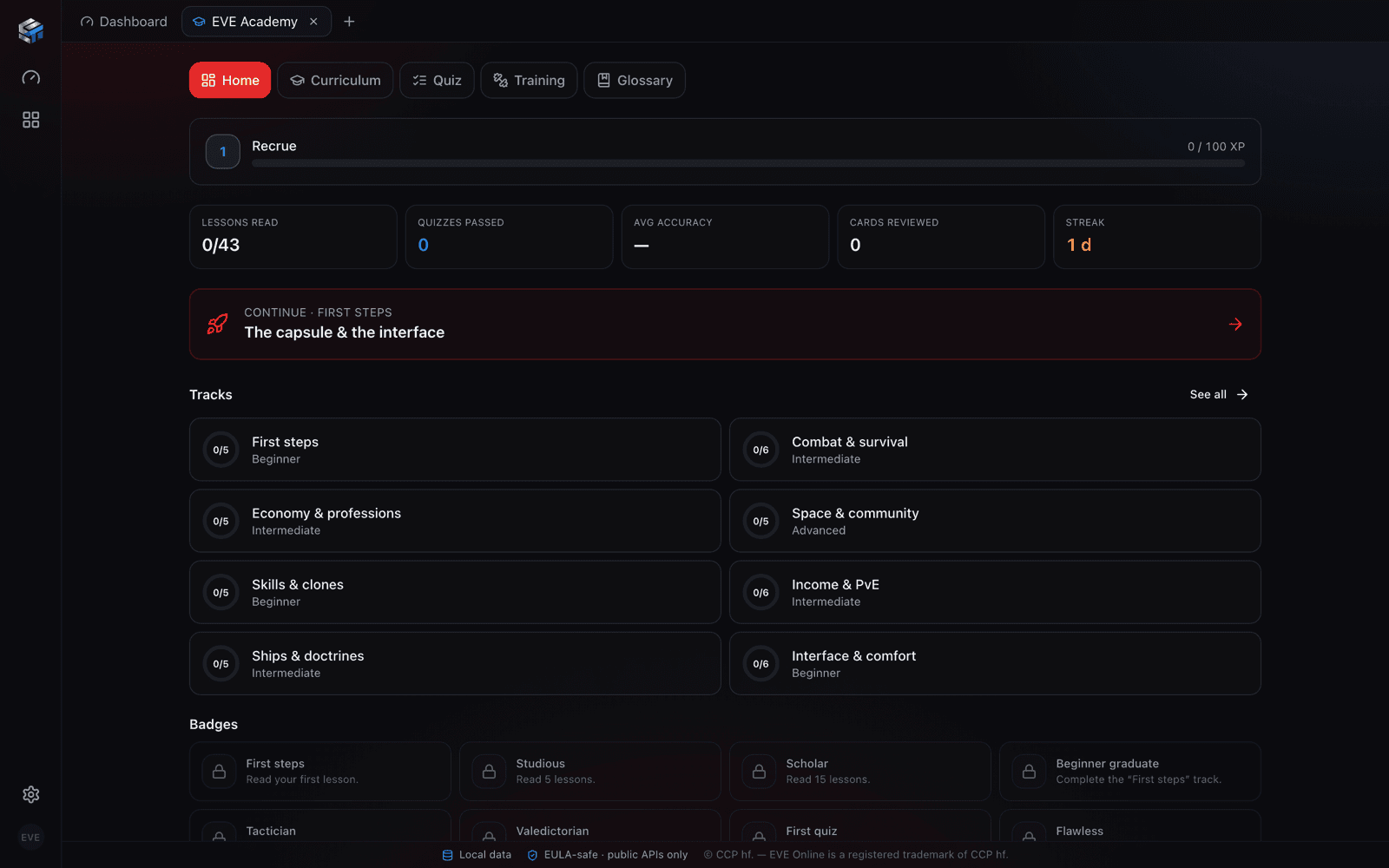Viewport: 1389px width, 868px height.
Task: Open the Curriculum section
Action: point(335,80)
